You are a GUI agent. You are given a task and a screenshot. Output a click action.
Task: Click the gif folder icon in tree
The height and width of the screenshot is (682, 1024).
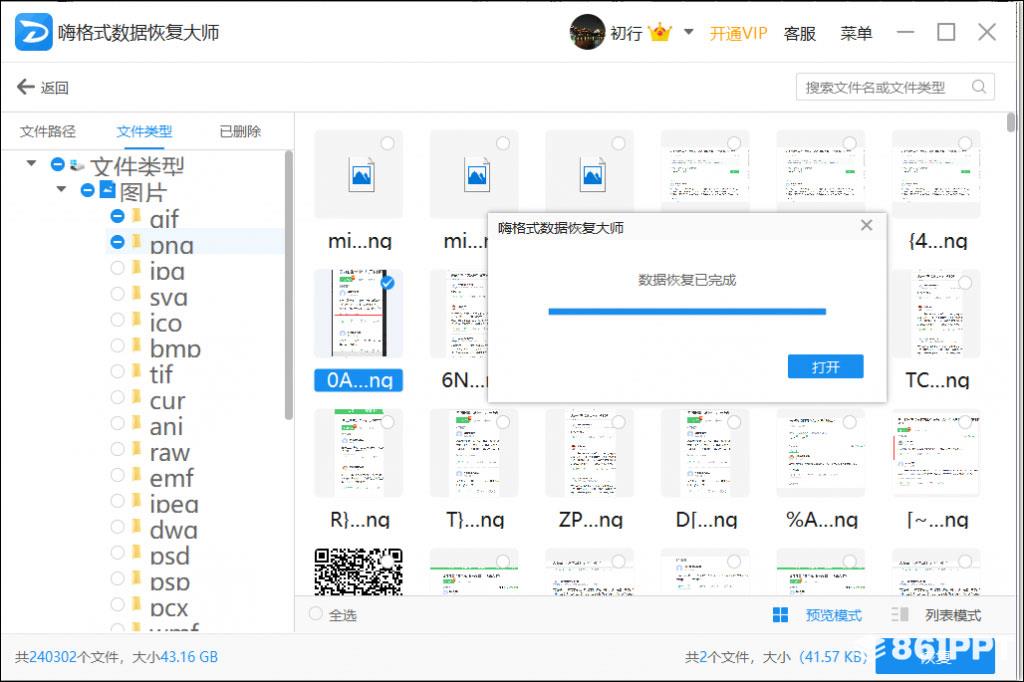pyautogui.click(x=136, y=216)
